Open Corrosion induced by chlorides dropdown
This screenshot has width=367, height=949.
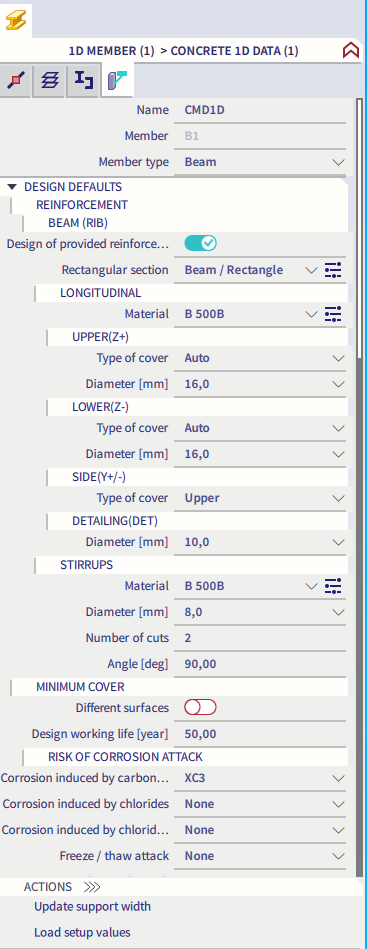(260, 804)
